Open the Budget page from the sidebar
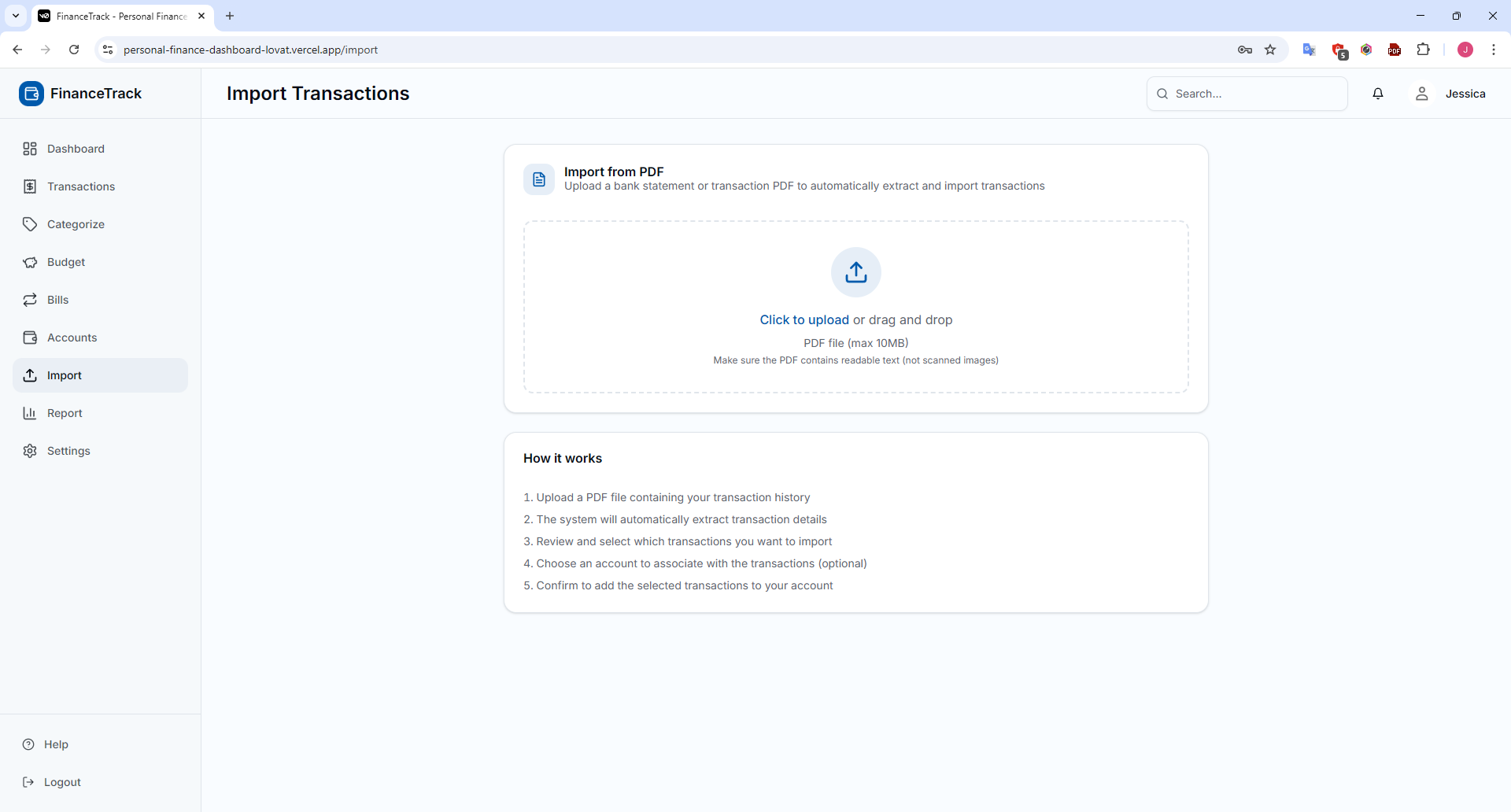 coord(66,262)
